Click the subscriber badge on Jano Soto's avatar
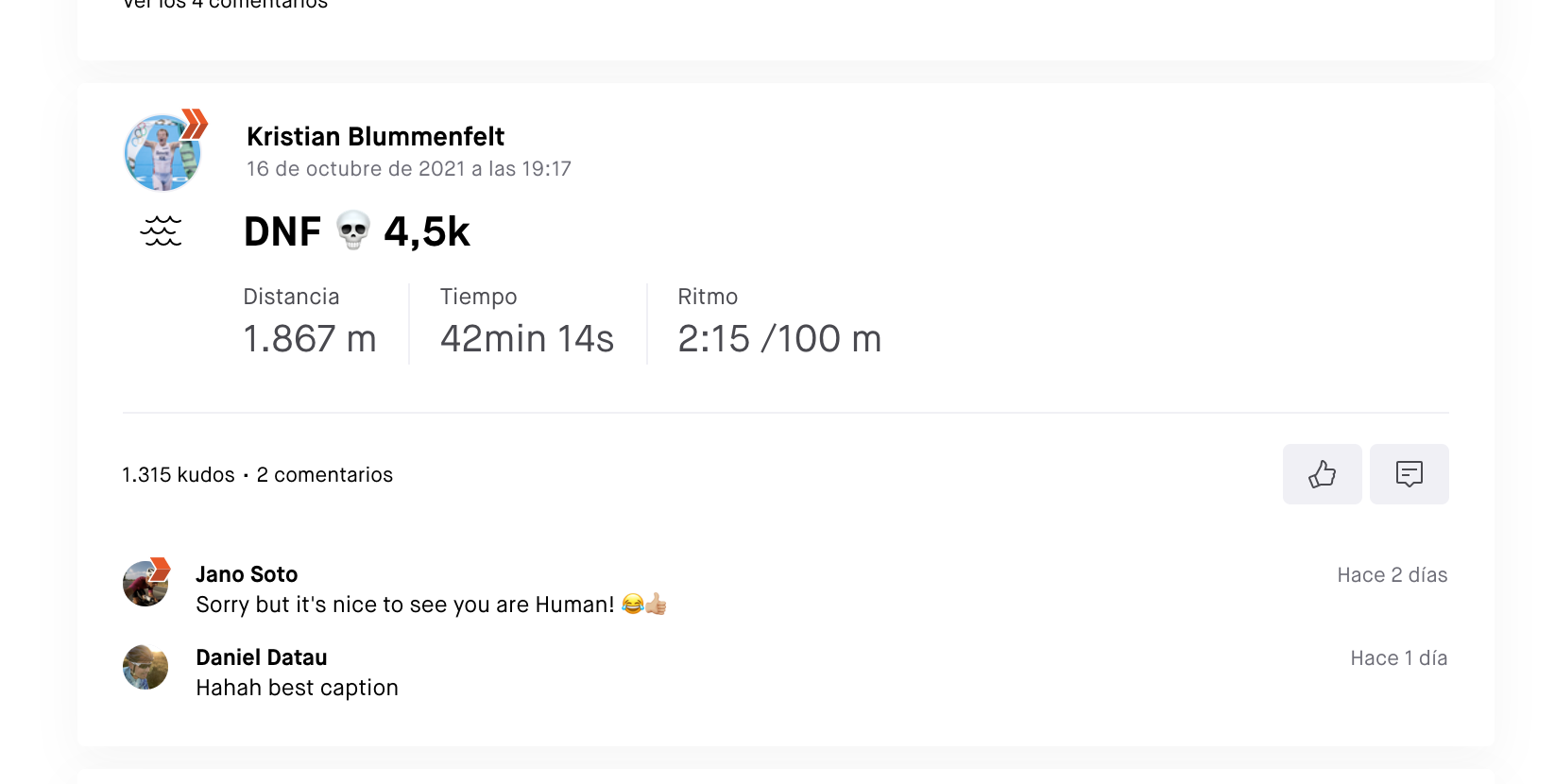Viewport: 1555px width, 784px height. 160,569
